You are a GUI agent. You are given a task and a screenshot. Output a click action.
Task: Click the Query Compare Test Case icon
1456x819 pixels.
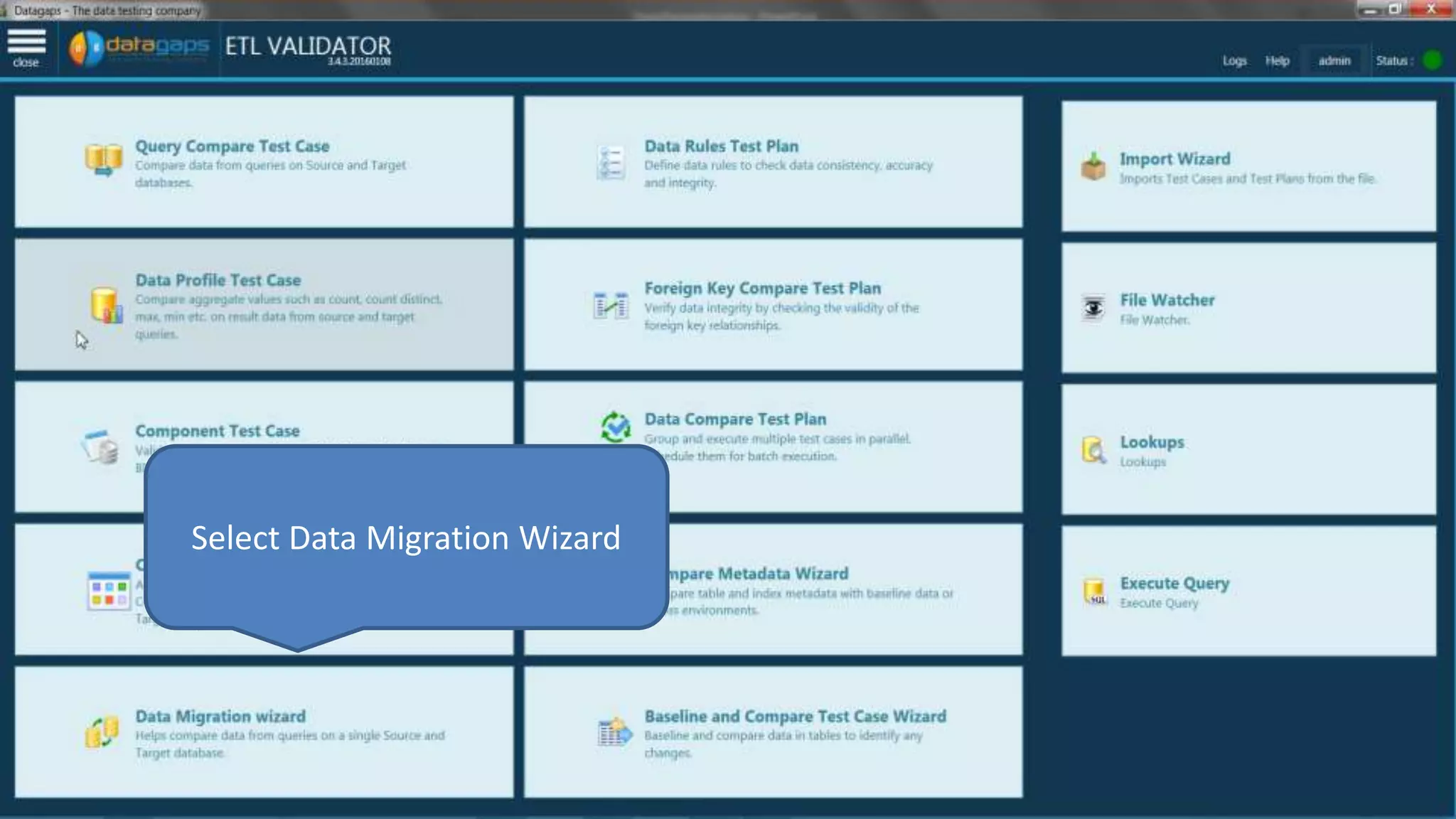coord(104,160)
